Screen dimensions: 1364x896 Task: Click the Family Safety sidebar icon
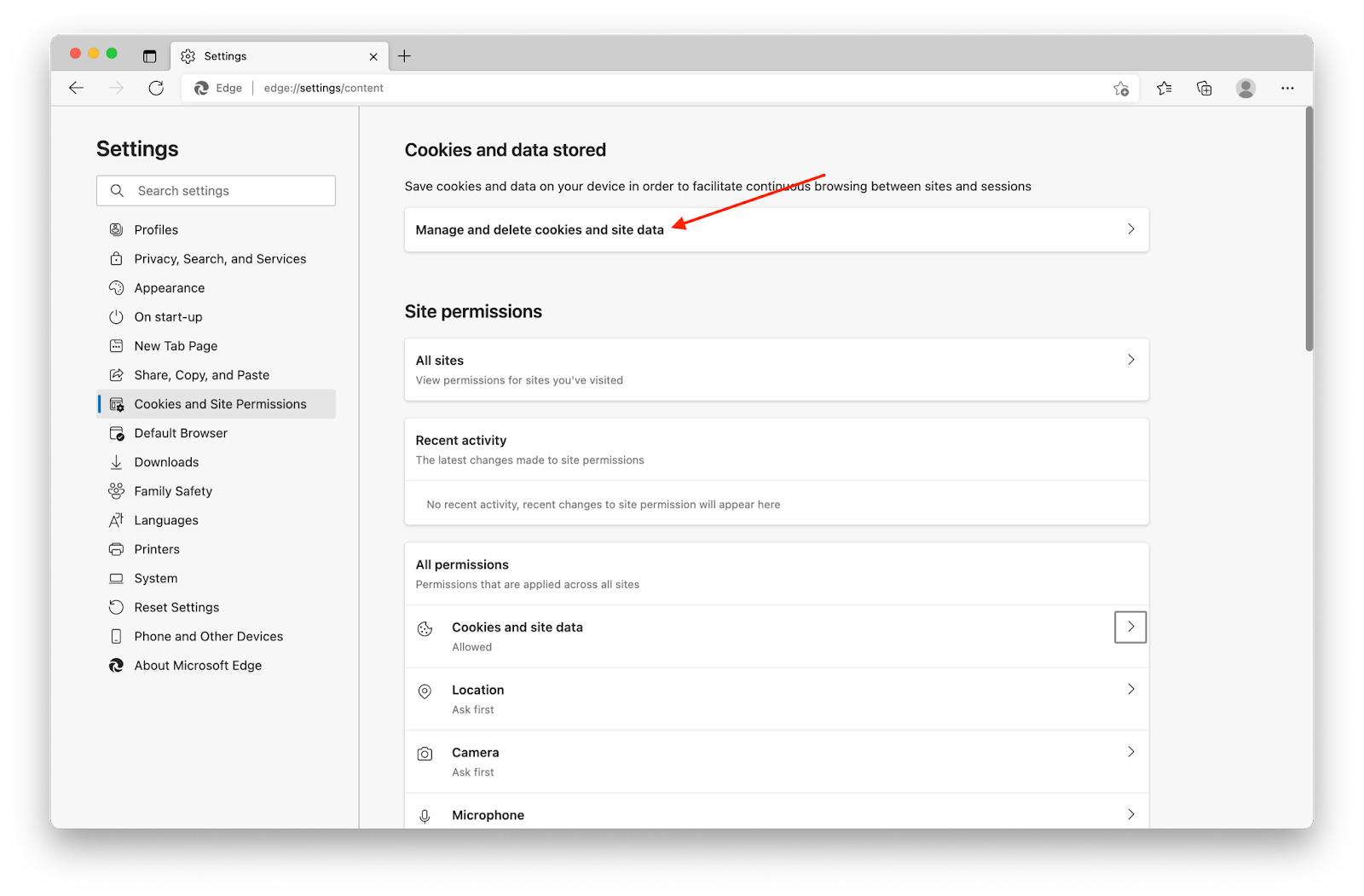[x=116, y=490]
